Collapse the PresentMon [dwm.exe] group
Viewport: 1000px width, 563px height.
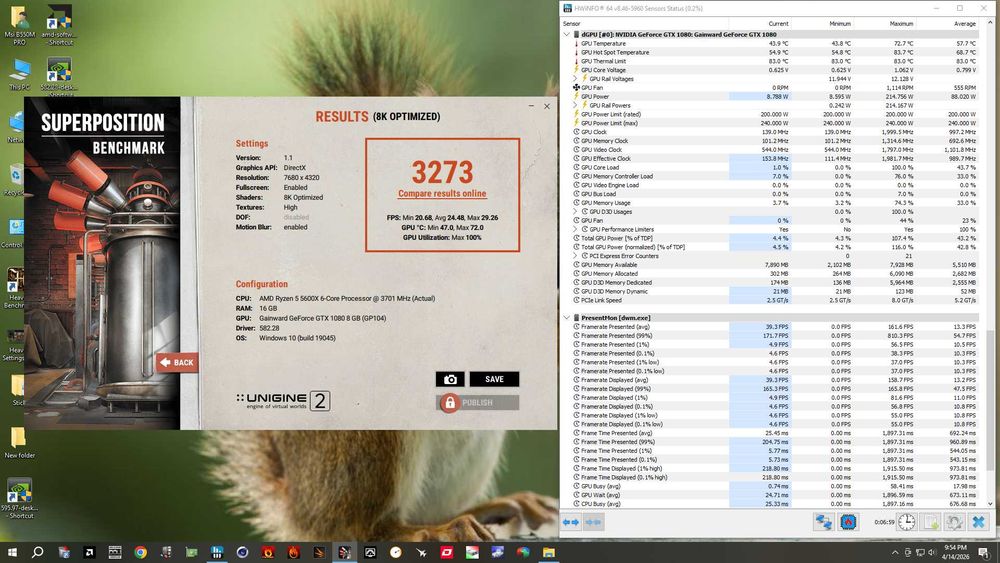pyautogui.click(x=566, y=318)
